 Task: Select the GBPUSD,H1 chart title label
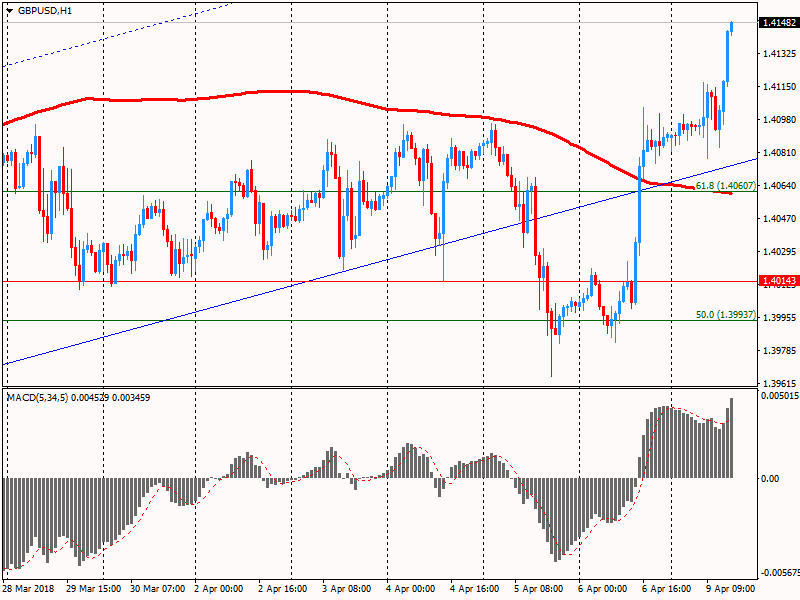45,10
